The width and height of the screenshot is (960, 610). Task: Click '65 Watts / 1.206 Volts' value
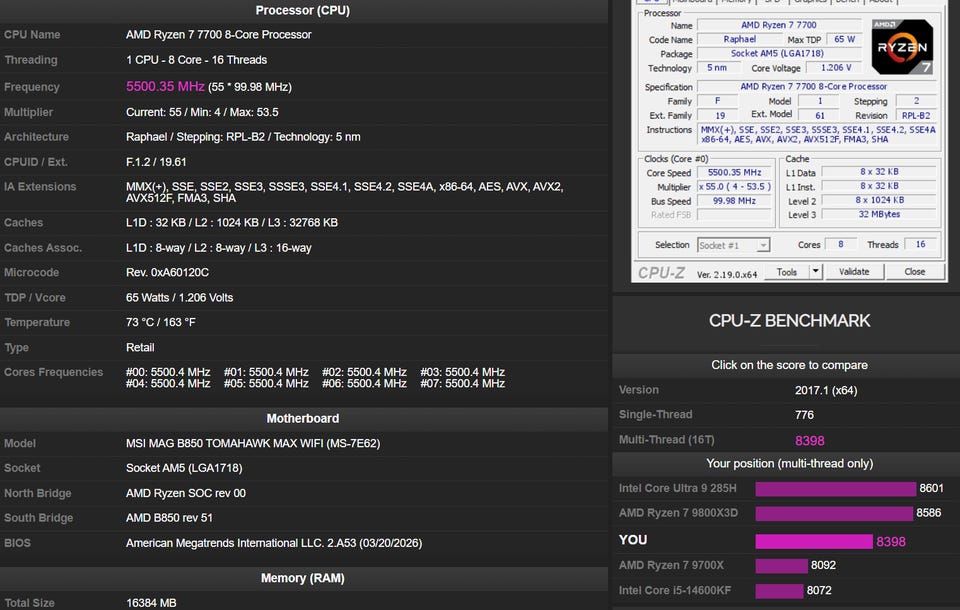click(179, 298)
